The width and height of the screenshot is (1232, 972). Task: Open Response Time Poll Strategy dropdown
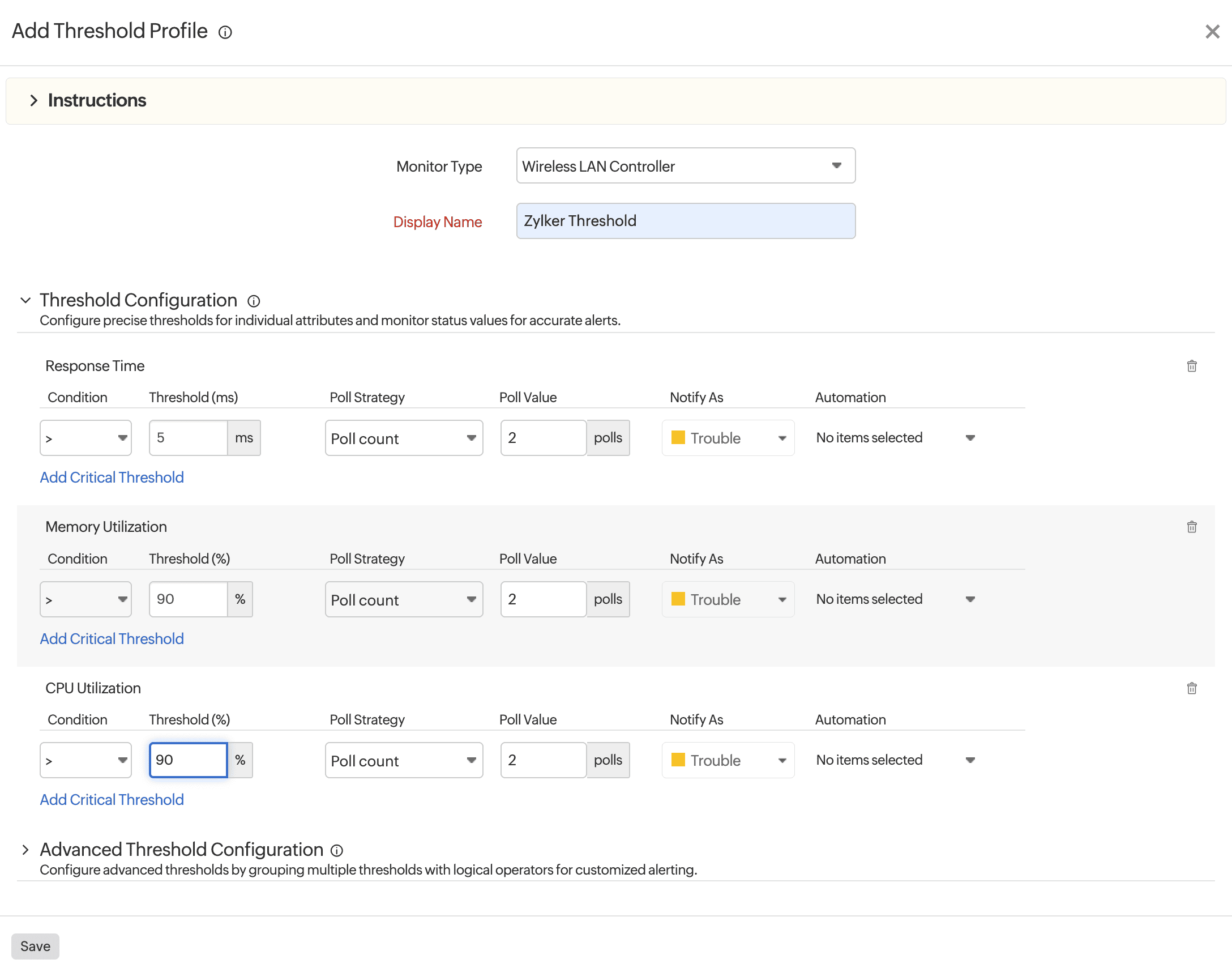404,438
